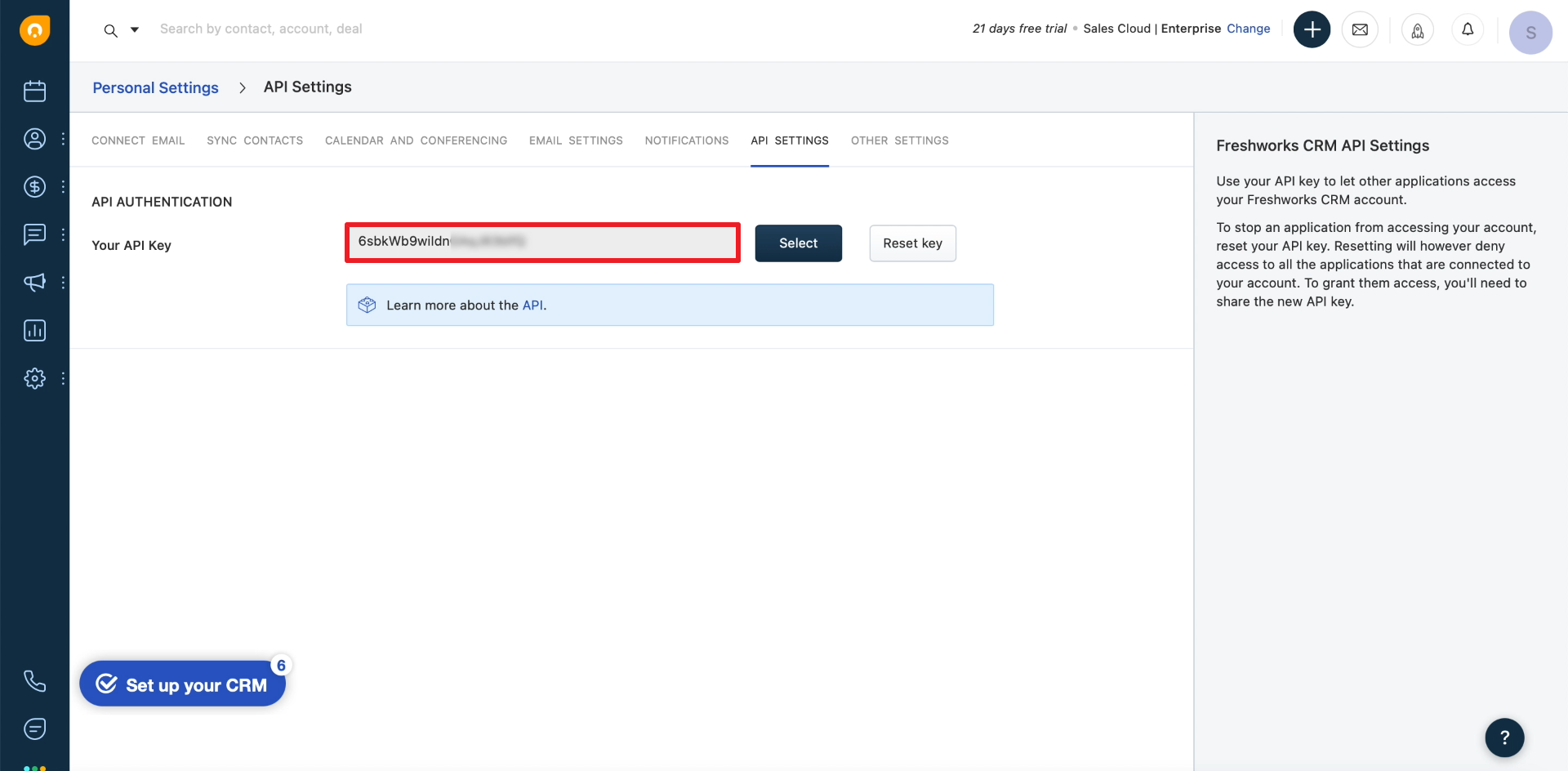
Task: Click the Change plan link
Action: pos(1248,29)
